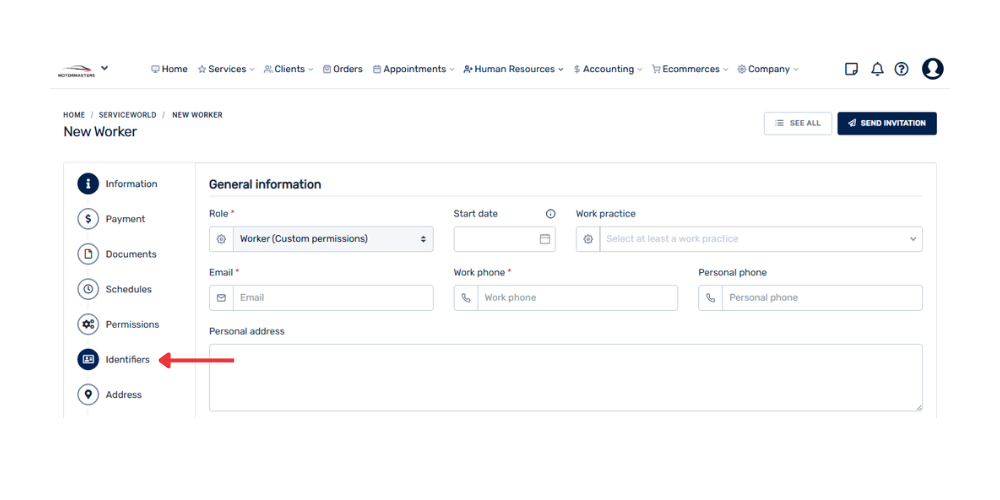The image size is (1000, 500).
Task: Select the Documents sidebar icon
Action: pyautogui.click(x=88, y=254)
